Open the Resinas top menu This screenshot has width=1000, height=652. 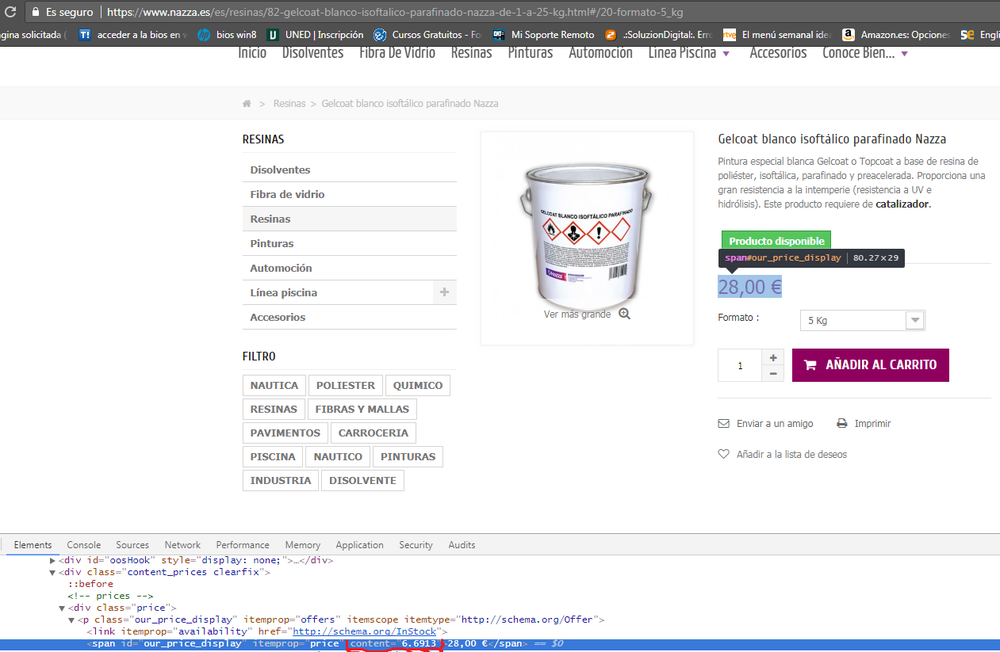pos(471,53)
